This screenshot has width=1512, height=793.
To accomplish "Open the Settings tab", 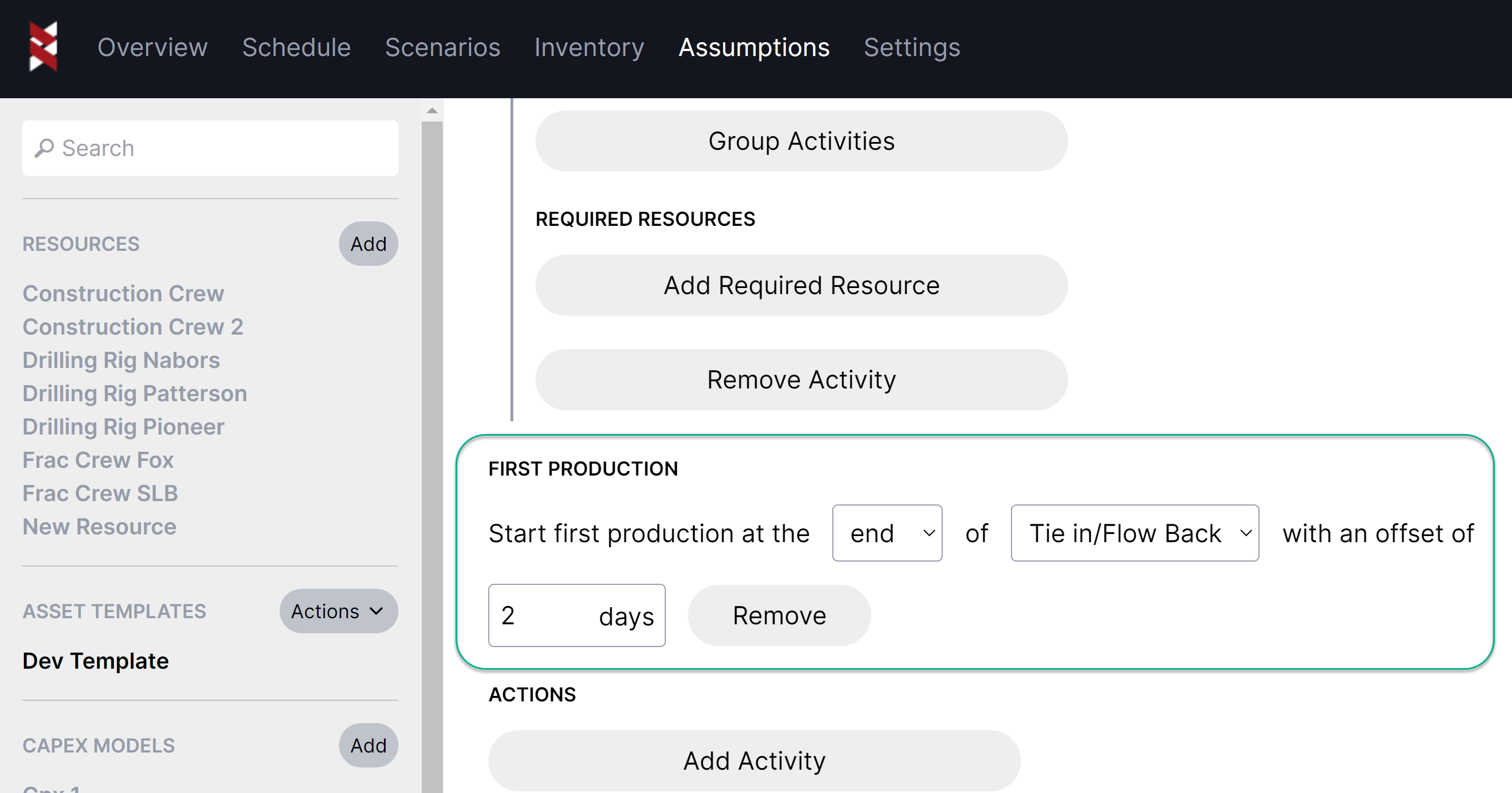I will point(912,47).
